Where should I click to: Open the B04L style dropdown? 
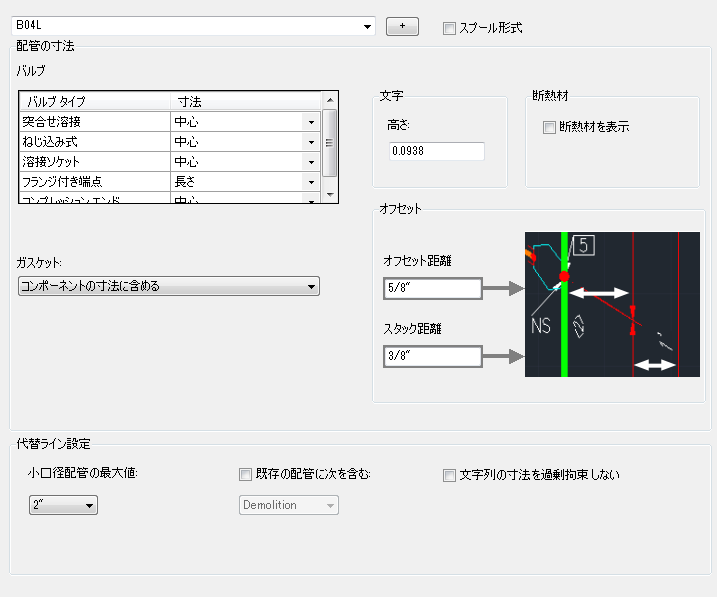click(193, 26)
